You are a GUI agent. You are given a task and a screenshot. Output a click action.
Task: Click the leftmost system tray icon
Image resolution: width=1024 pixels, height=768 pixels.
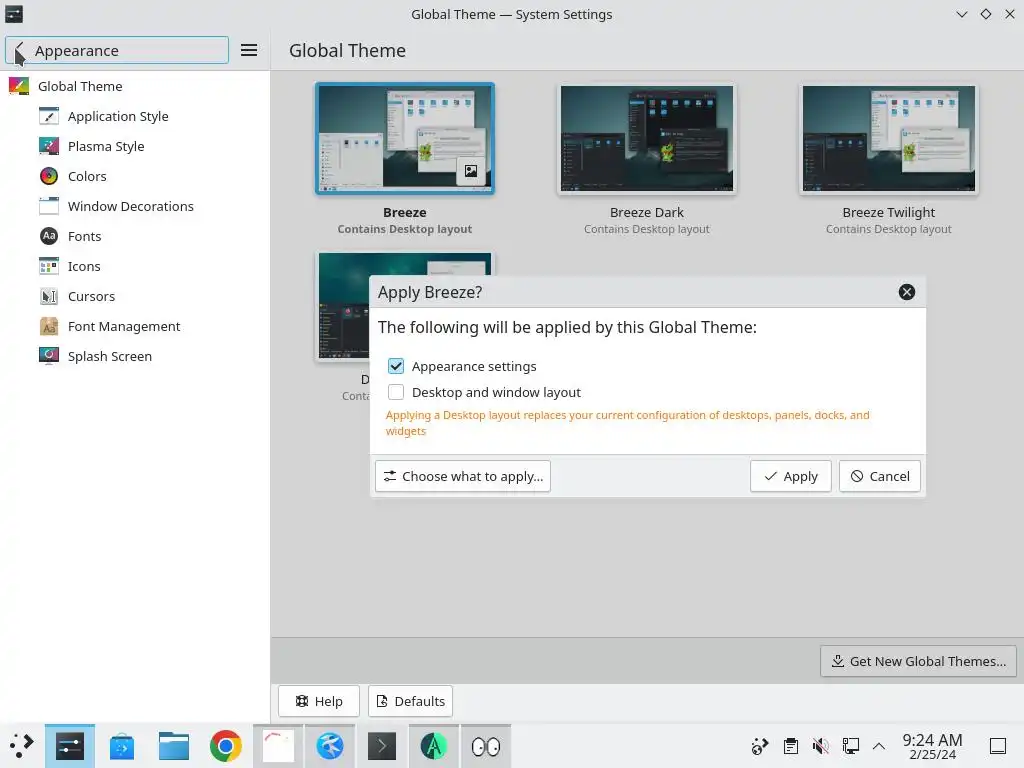click(760, 746)
